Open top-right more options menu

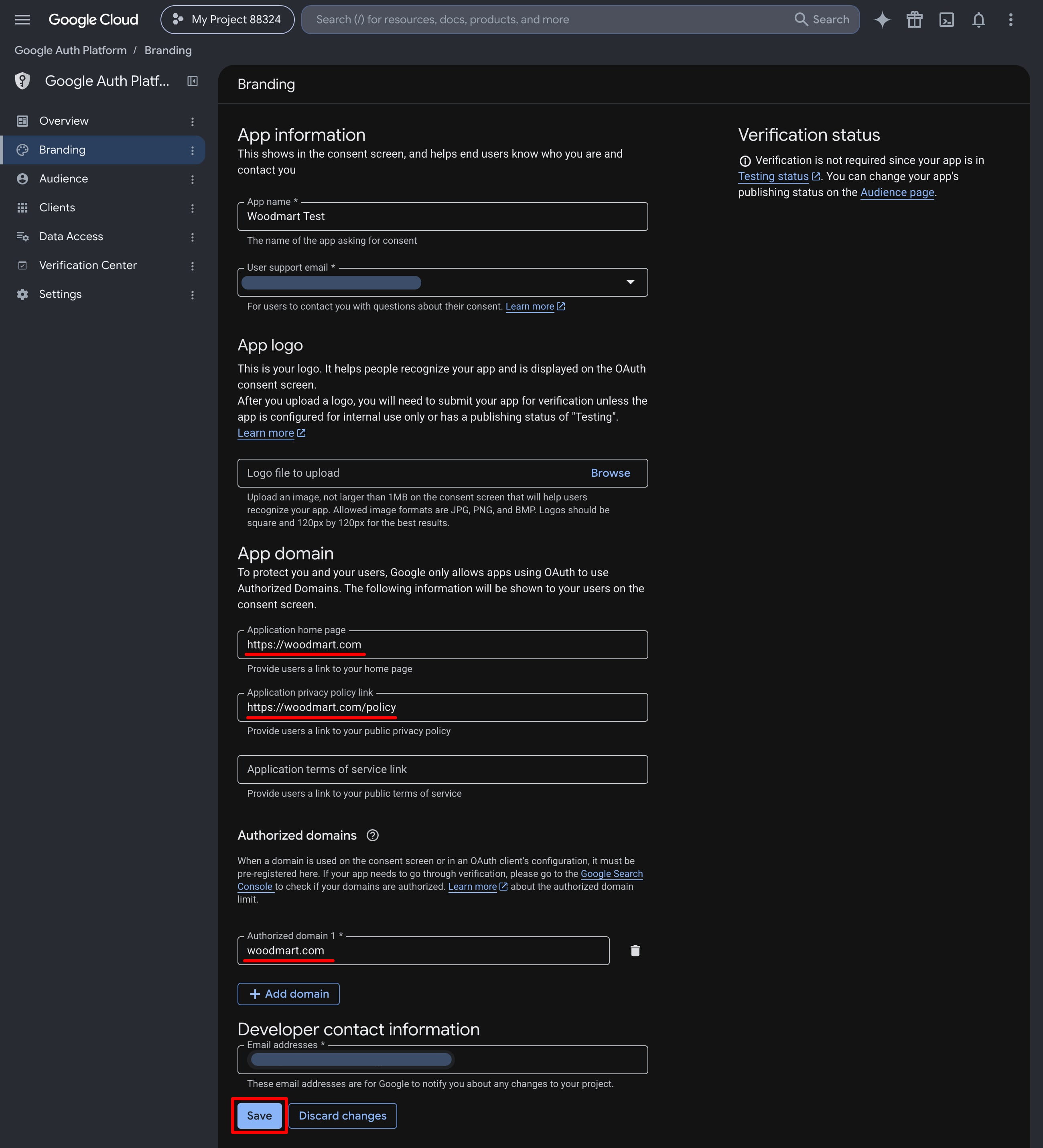click(x=1011, y=19)
